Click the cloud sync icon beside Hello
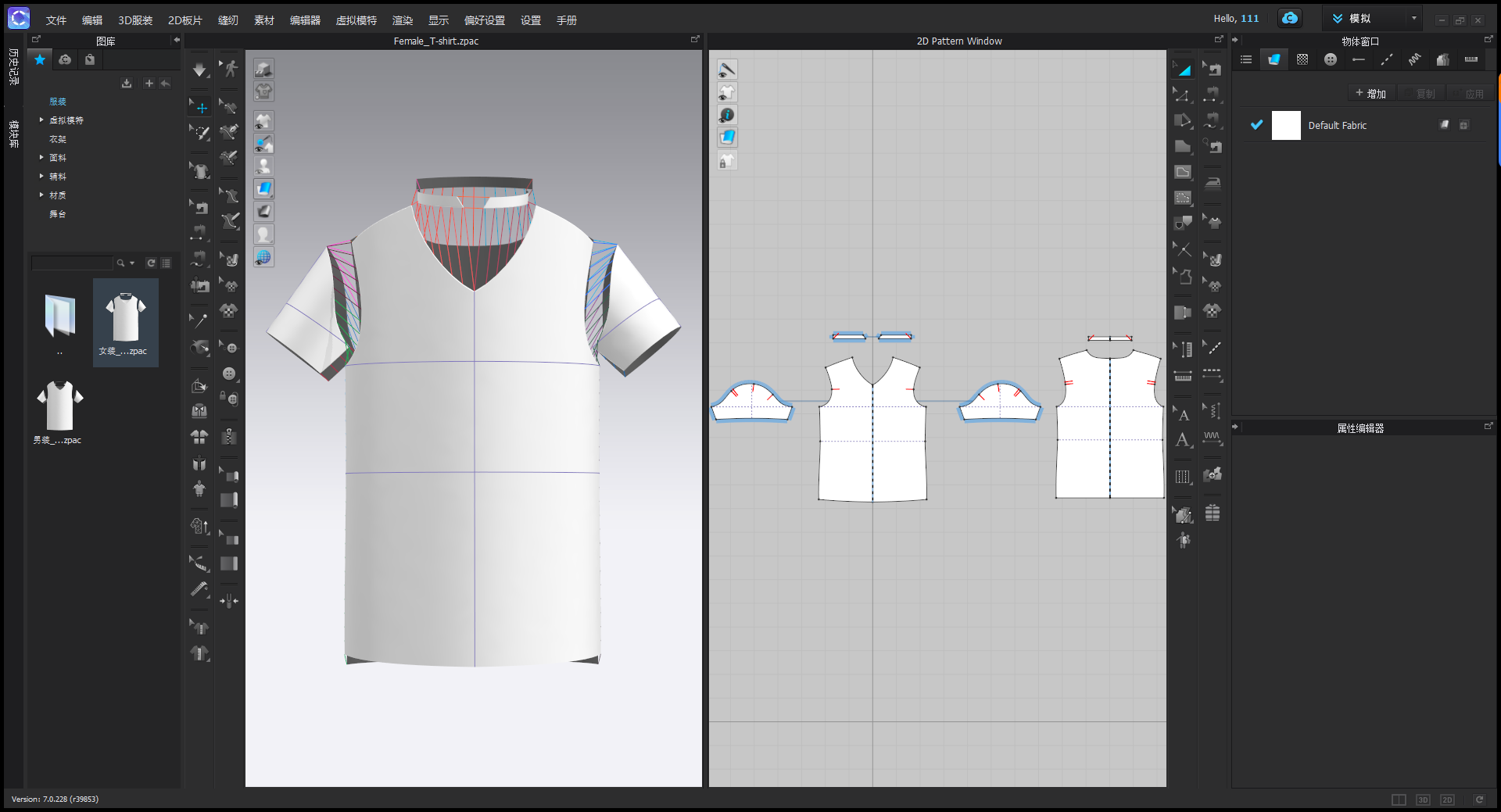 1289,18
